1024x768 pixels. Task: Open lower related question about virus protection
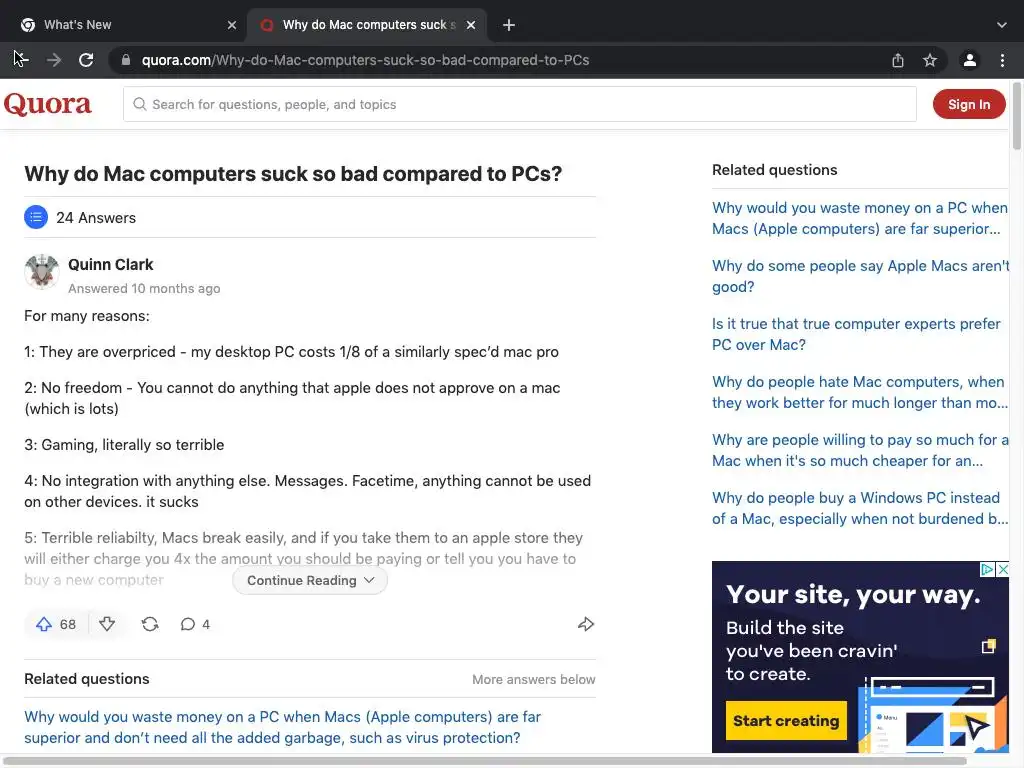click(283, 727)
